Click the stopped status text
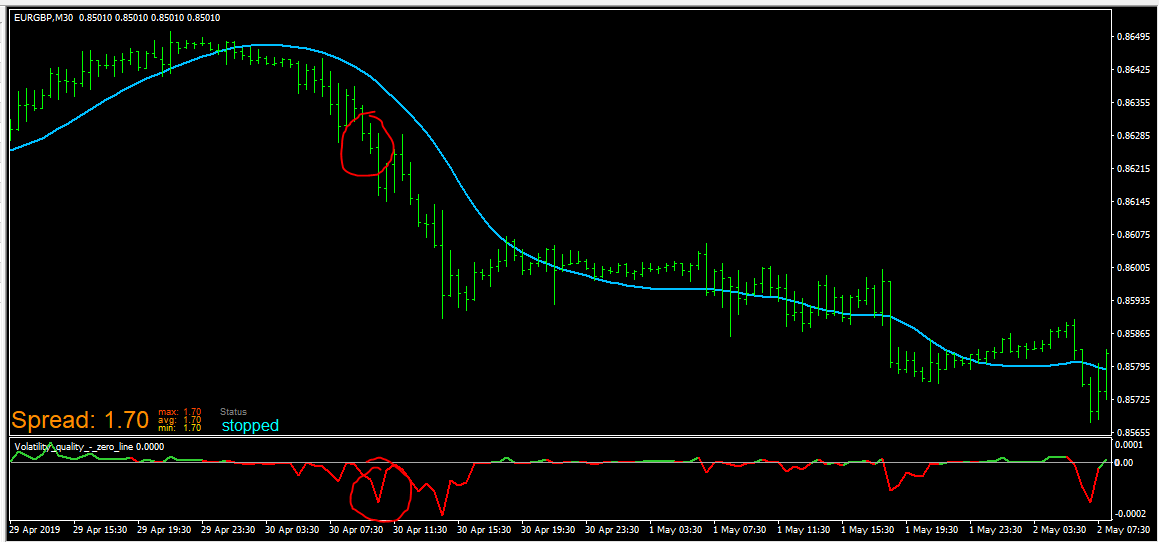The width and height of the screenshot is (1159, 542). [x=250, y=426]
